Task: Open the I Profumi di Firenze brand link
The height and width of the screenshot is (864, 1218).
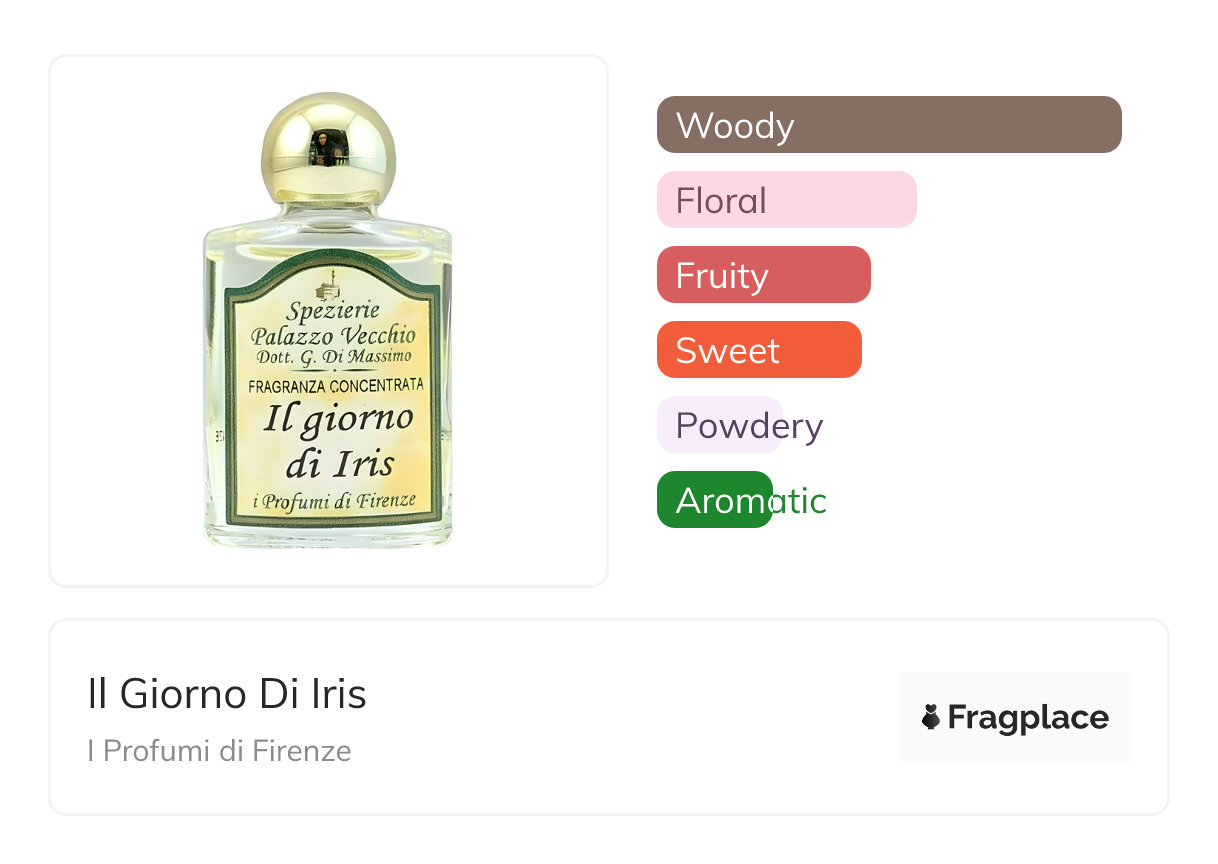Action: click(219, 751)
